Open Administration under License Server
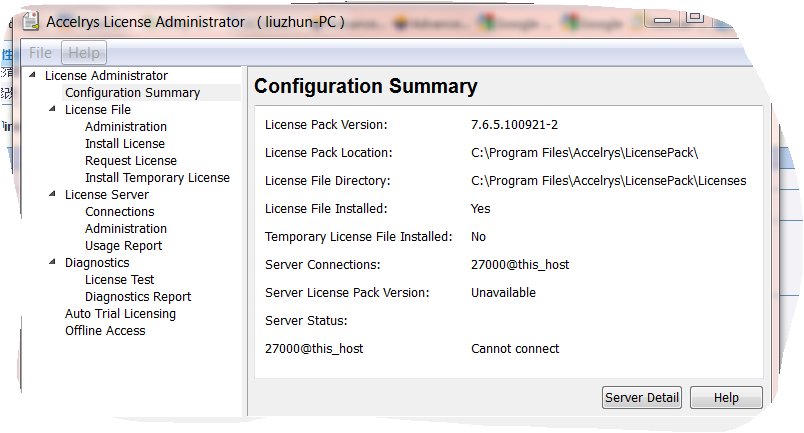804x433 pixels. click(126, 229)
